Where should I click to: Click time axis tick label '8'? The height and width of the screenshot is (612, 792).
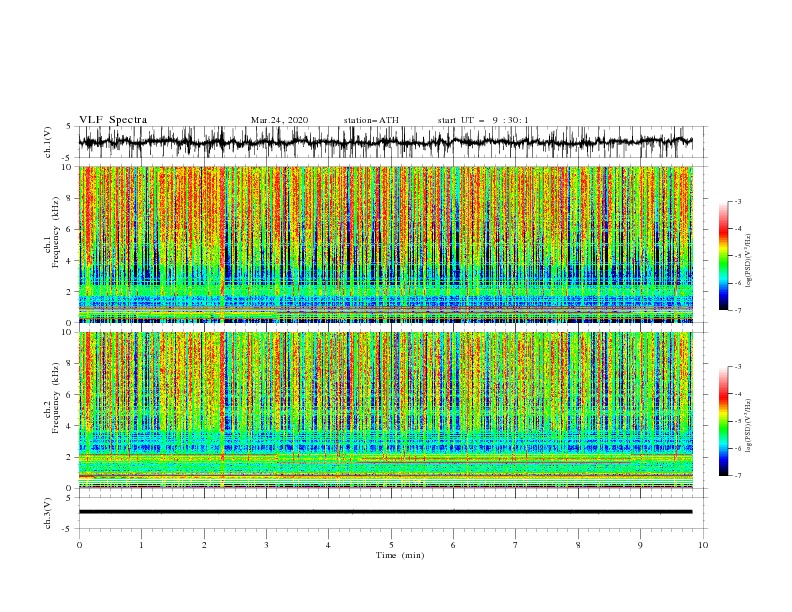pos(578,545)
